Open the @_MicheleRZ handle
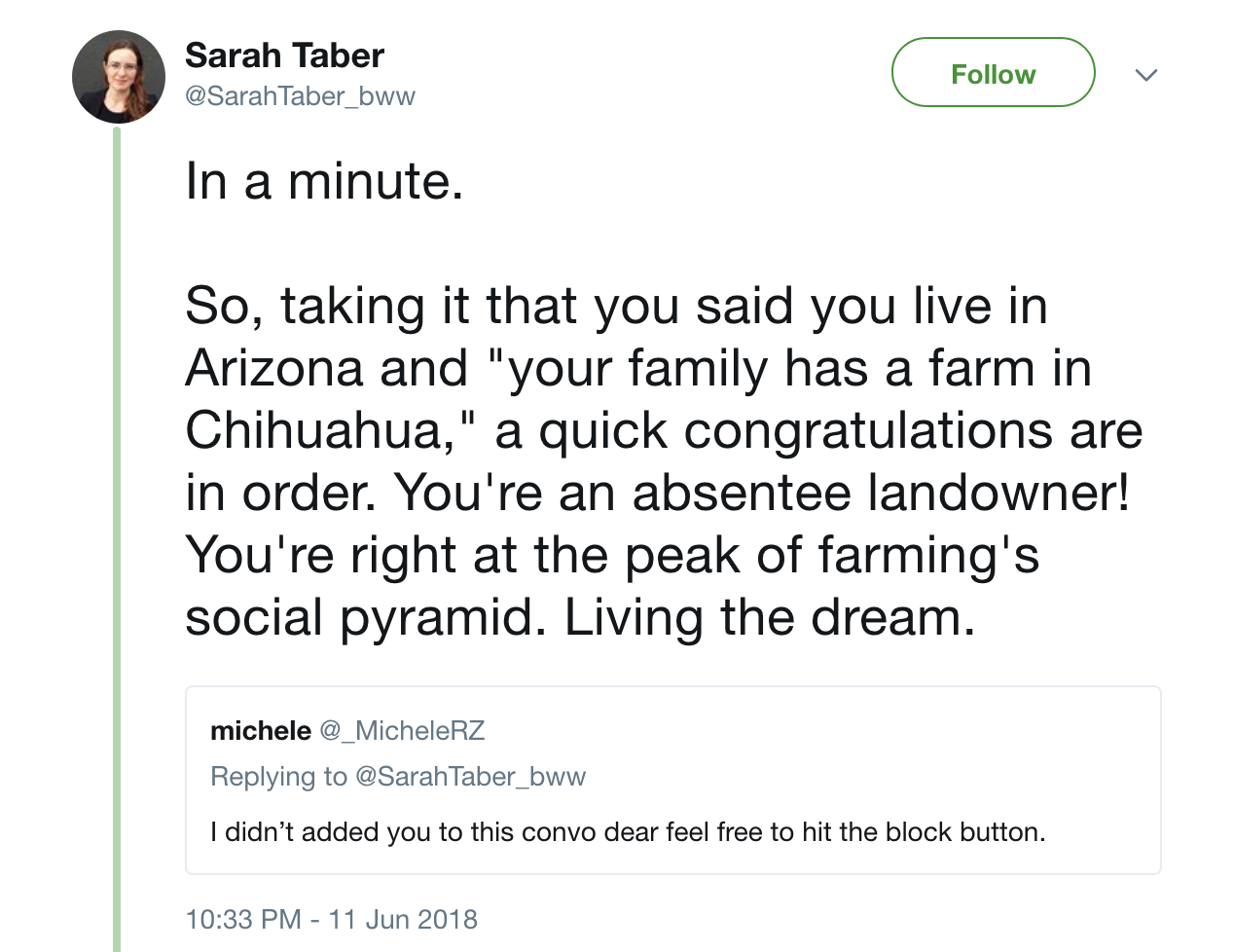The width and height of the screenshot is (1234, 952). tap(402, 731)
